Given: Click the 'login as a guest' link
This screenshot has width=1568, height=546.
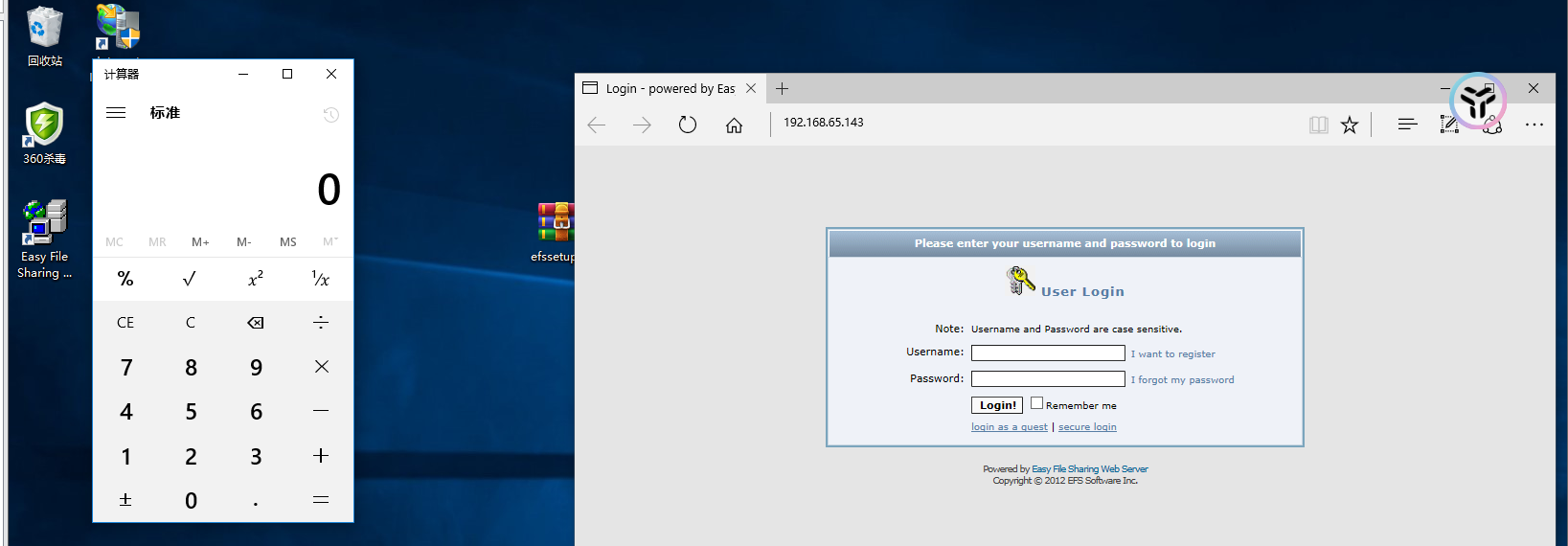Looking at the screenshot, I should click(x=1009, y=427).
